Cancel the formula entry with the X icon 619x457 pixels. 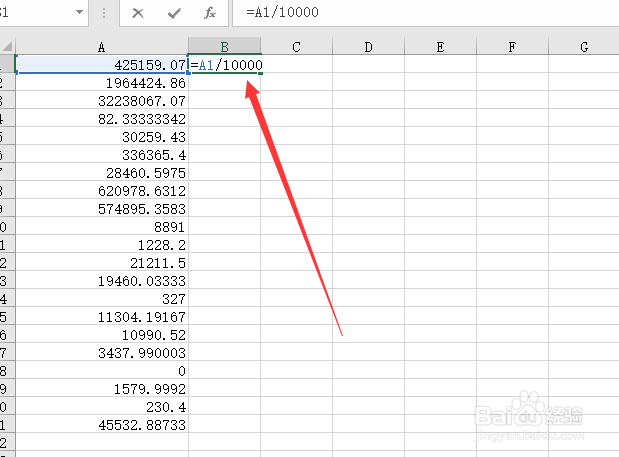138,13
